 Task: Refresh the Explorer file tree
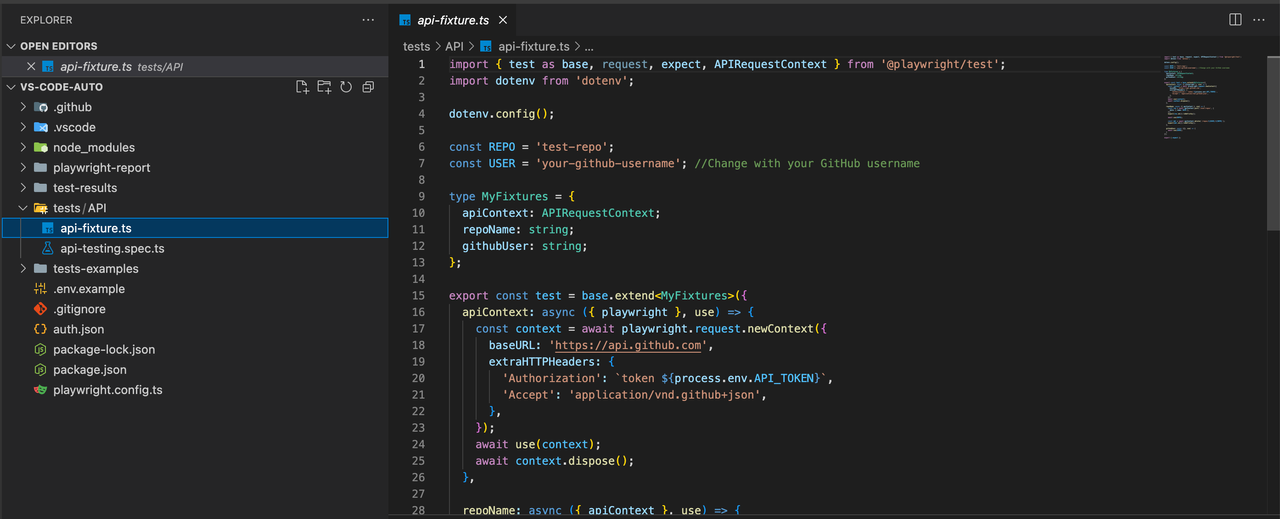point(346,87)
